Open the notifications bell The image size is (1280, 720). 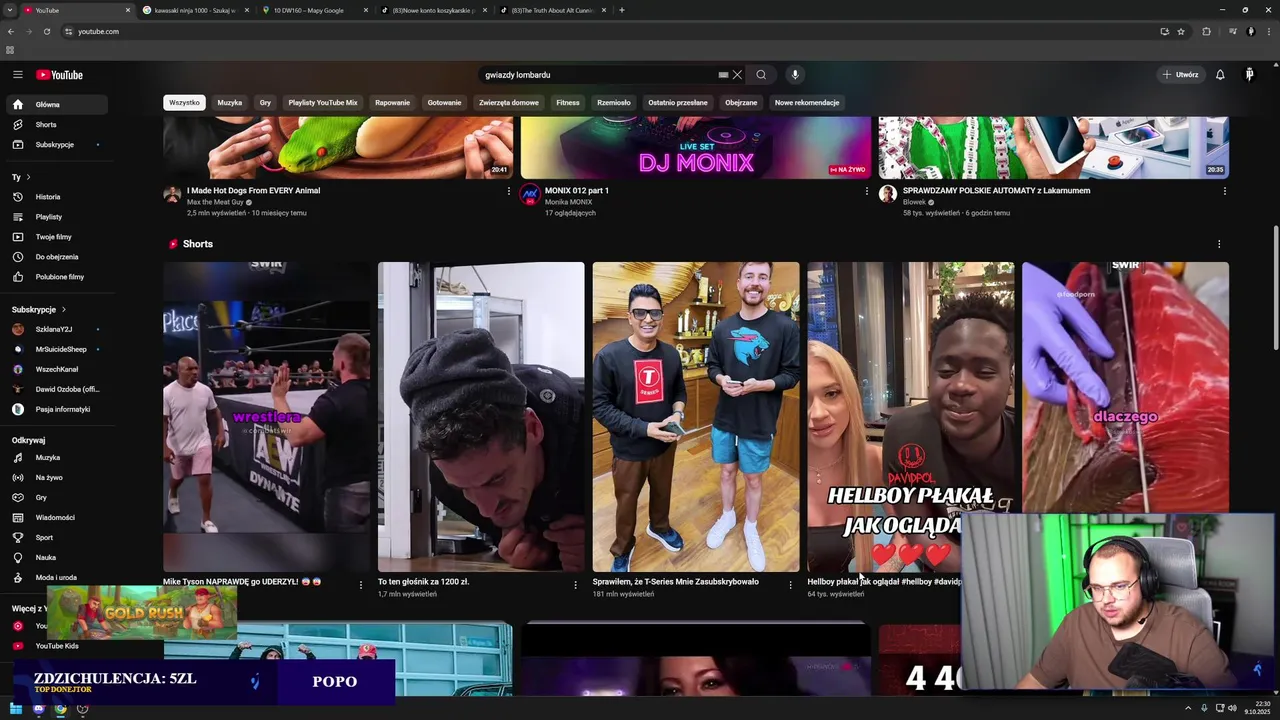[x=1220, y=75]
